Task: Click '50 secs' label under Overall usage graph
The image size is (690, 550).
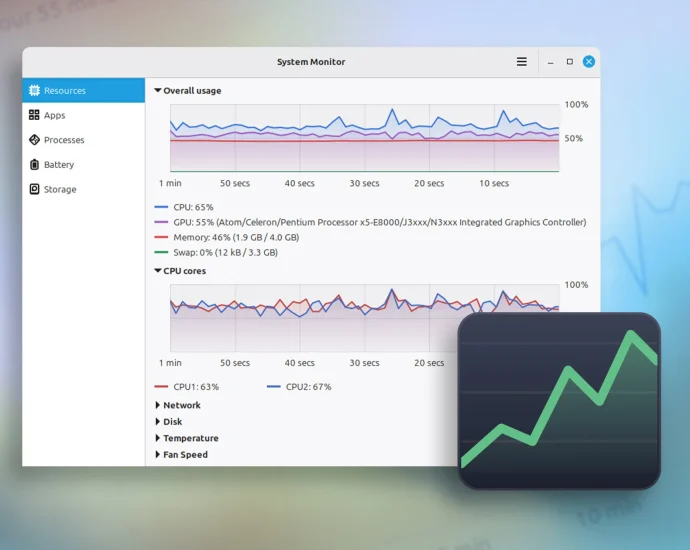Action: tap(235, 183)
